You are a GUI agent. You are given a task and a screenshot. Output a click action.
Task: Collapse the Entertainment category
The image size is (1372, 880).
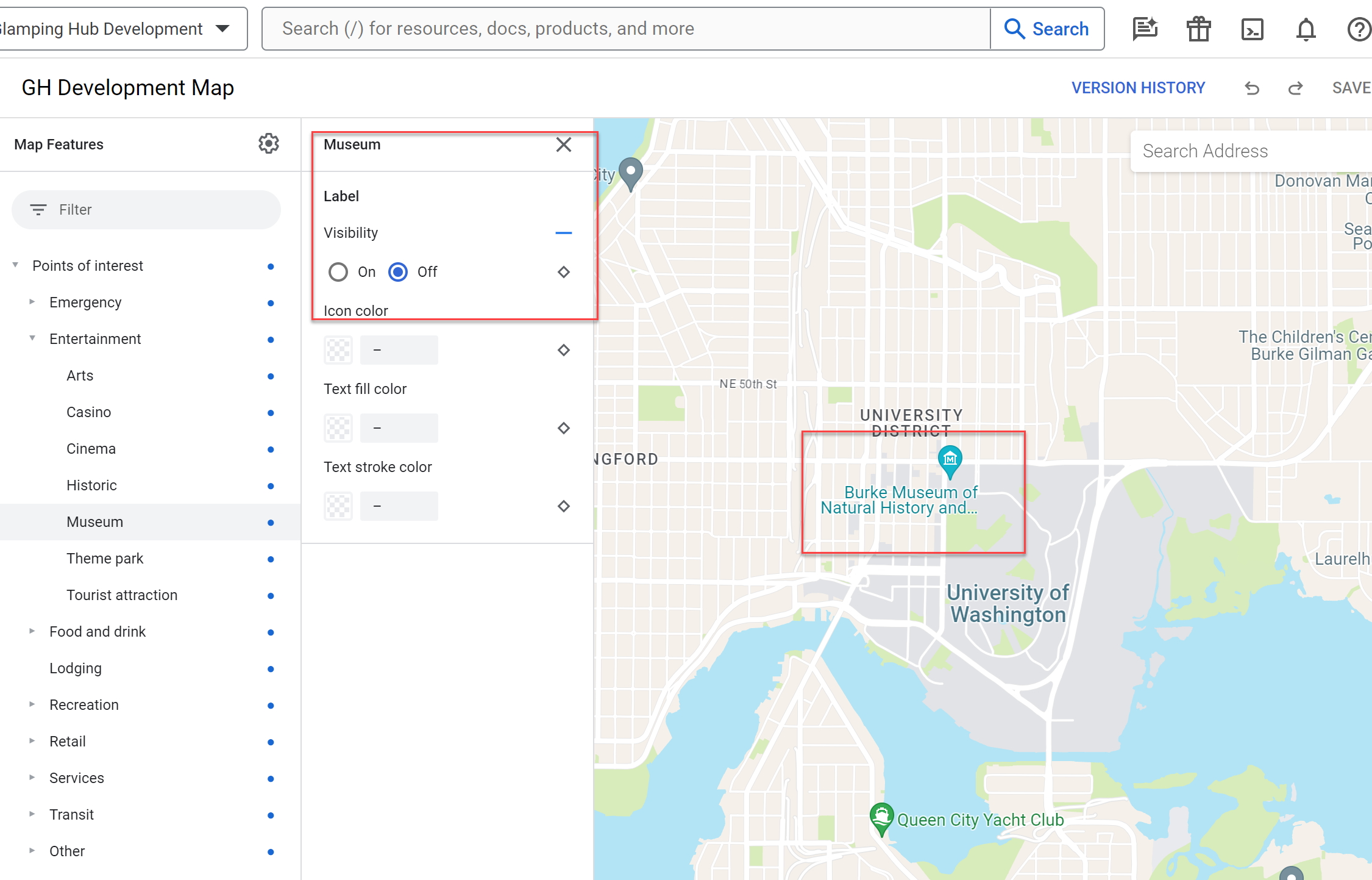pos(32,338)
